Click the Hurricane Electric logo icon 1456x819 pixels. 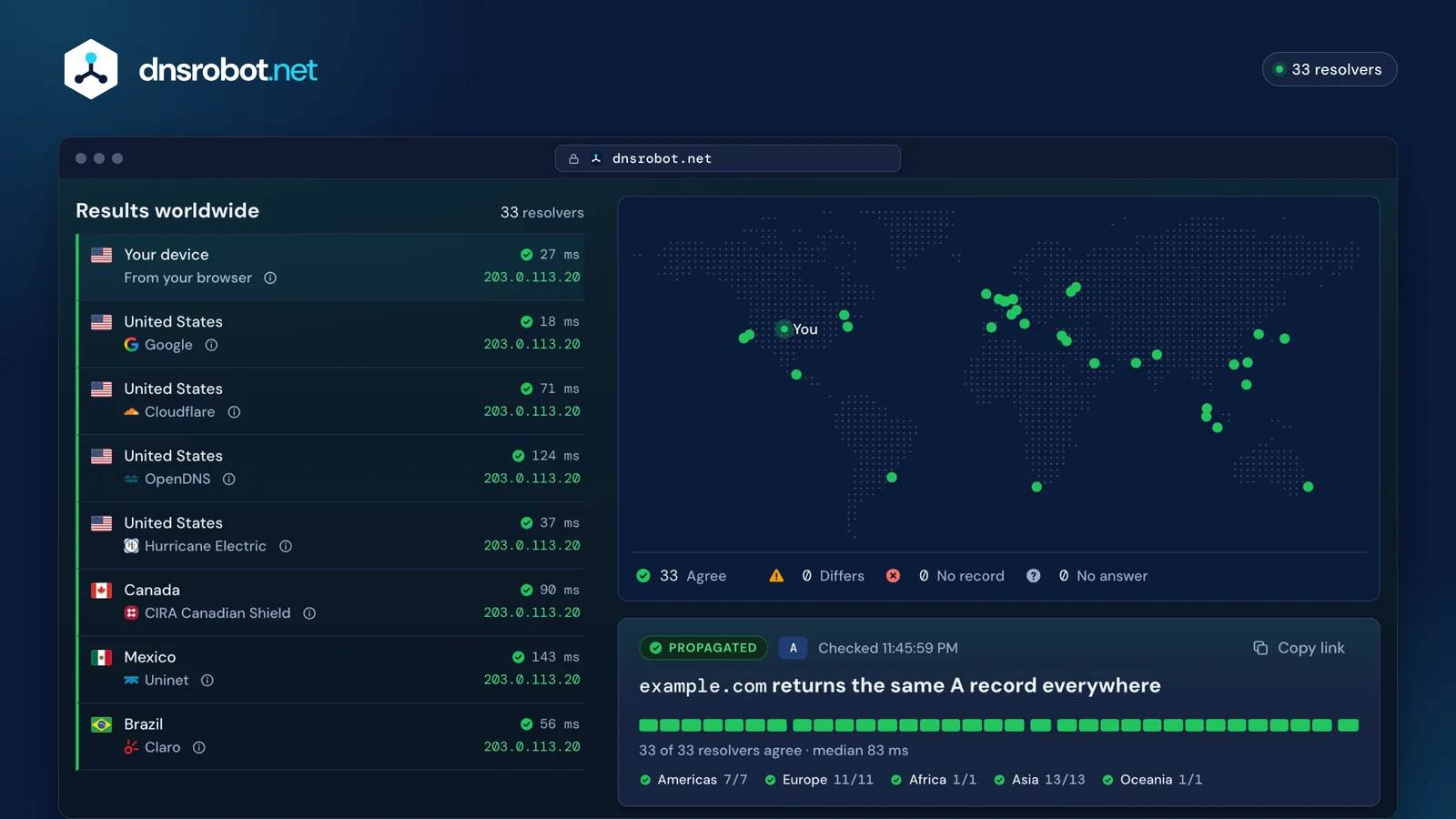(132, 546)
